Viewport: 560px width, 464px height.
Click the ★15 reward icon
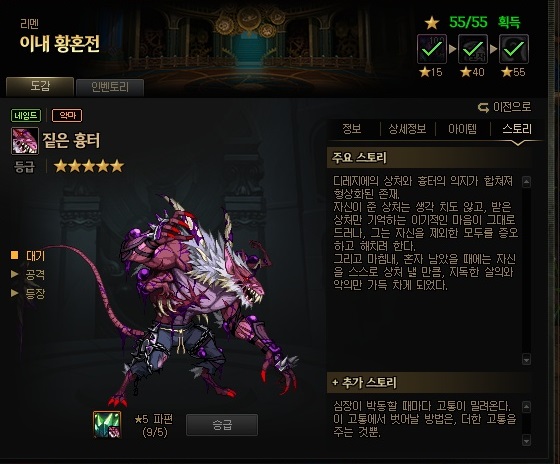(x=432, y=49)
